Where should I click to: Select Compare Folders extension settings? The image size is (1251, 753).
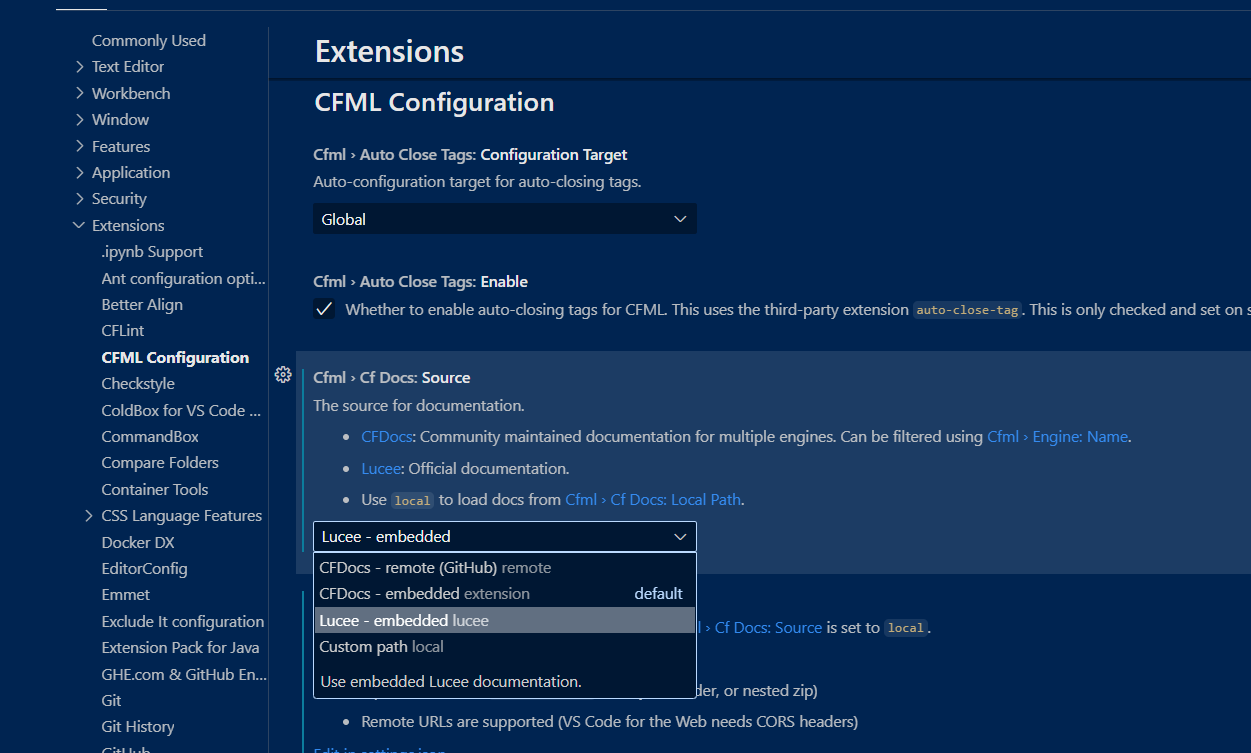tap(160, 463)
